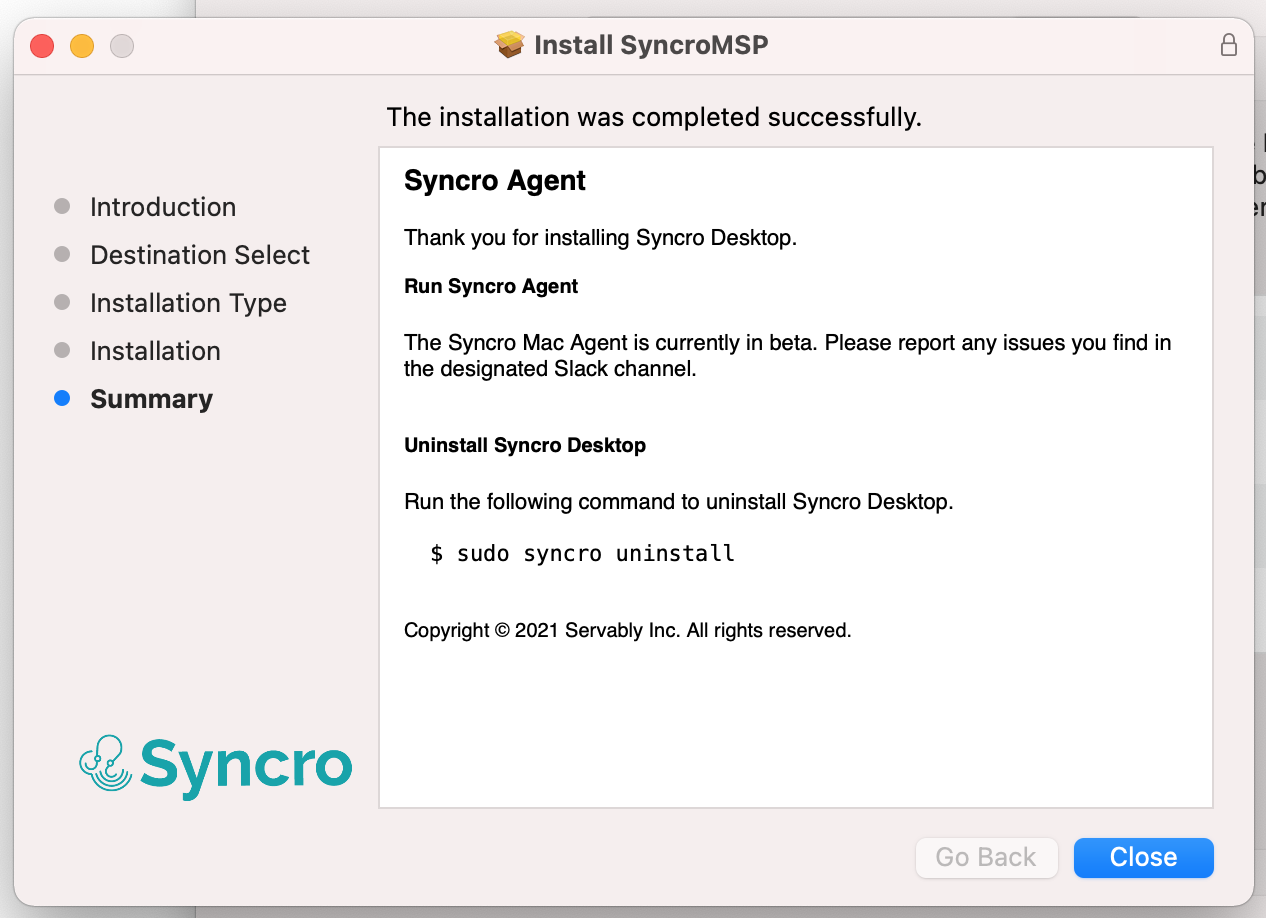Click the grayed-out zoom window button

tap(121, 46)
